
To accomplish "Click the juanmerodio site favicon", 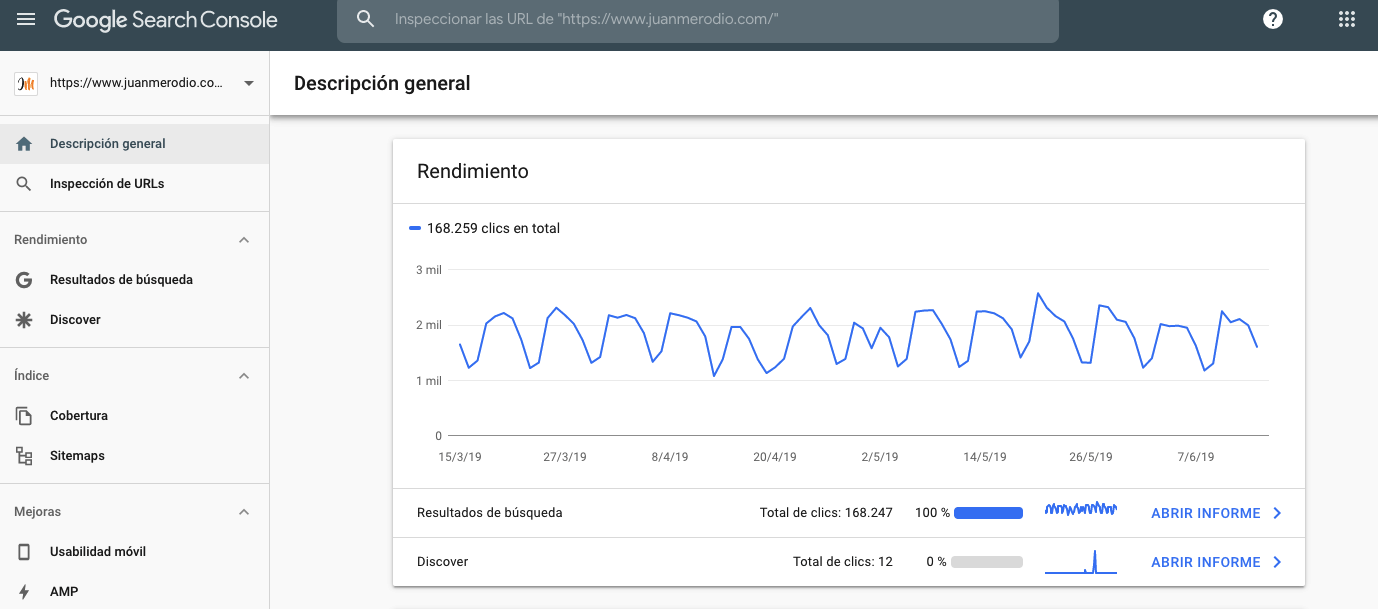I will [x=26, y=84].
